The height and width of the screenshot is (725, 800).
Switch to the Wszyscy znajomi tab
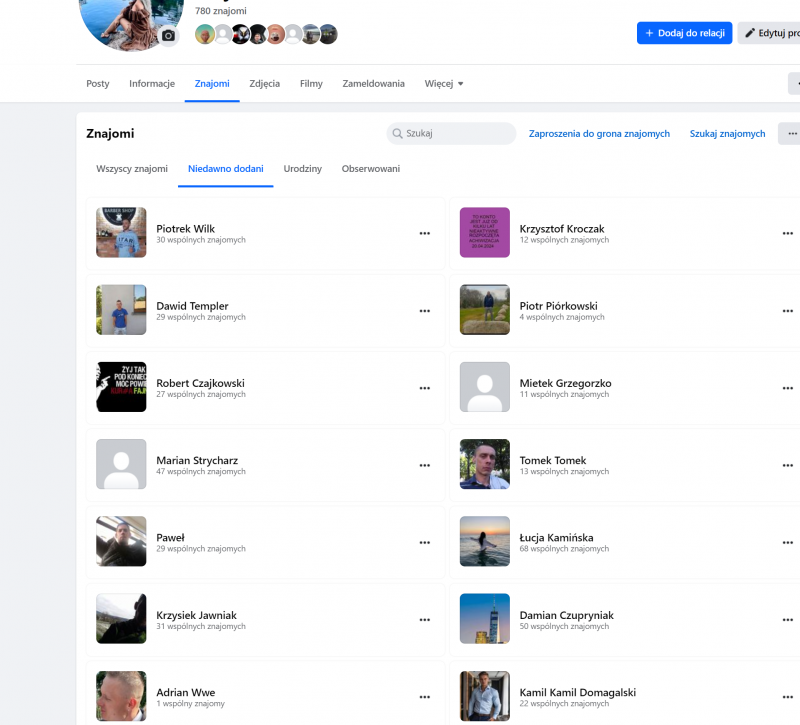coord(132,169)
